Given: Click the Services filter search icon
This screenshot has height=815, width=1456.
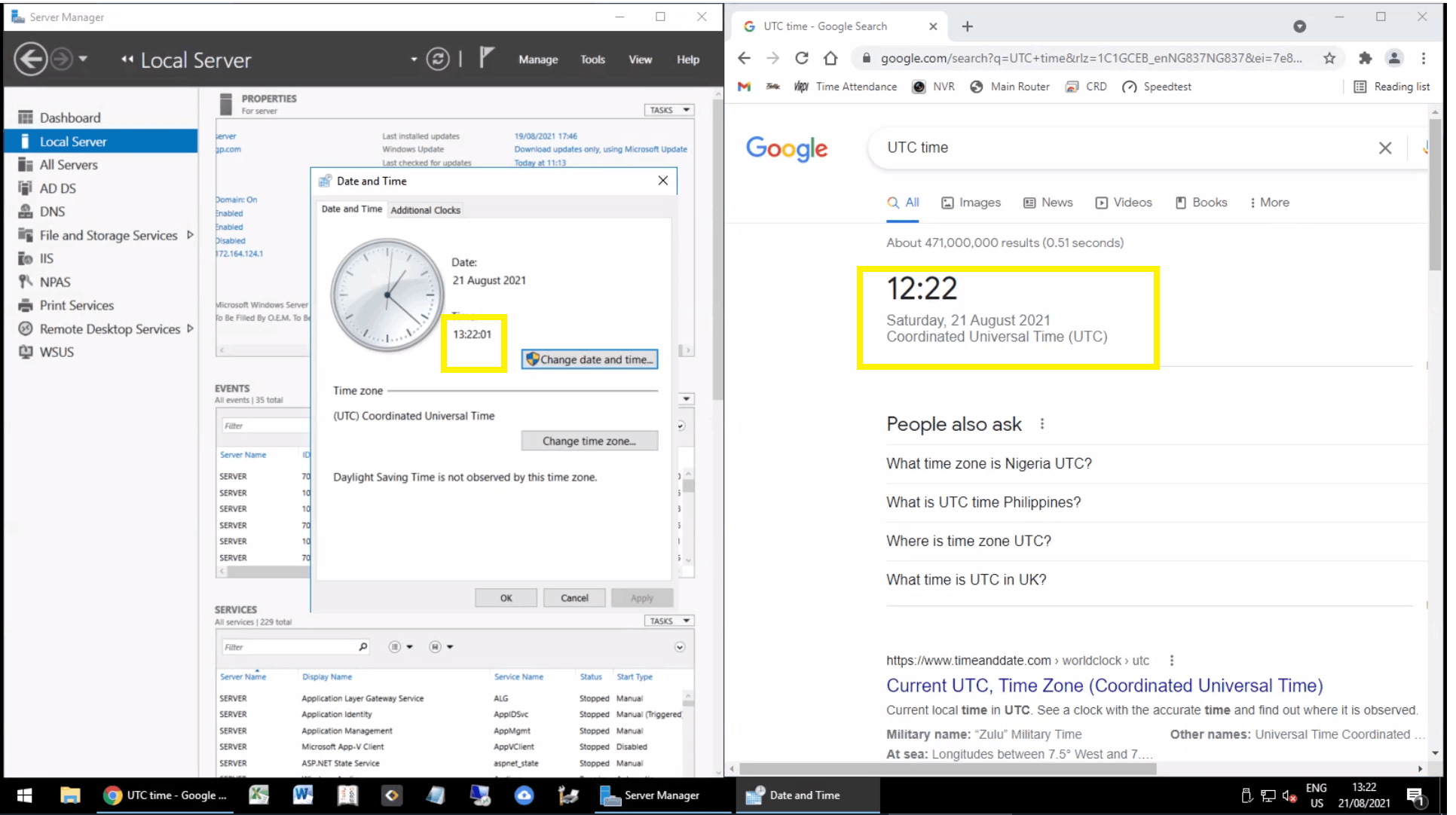Looking at the screenshot, I should click(362, 647).
